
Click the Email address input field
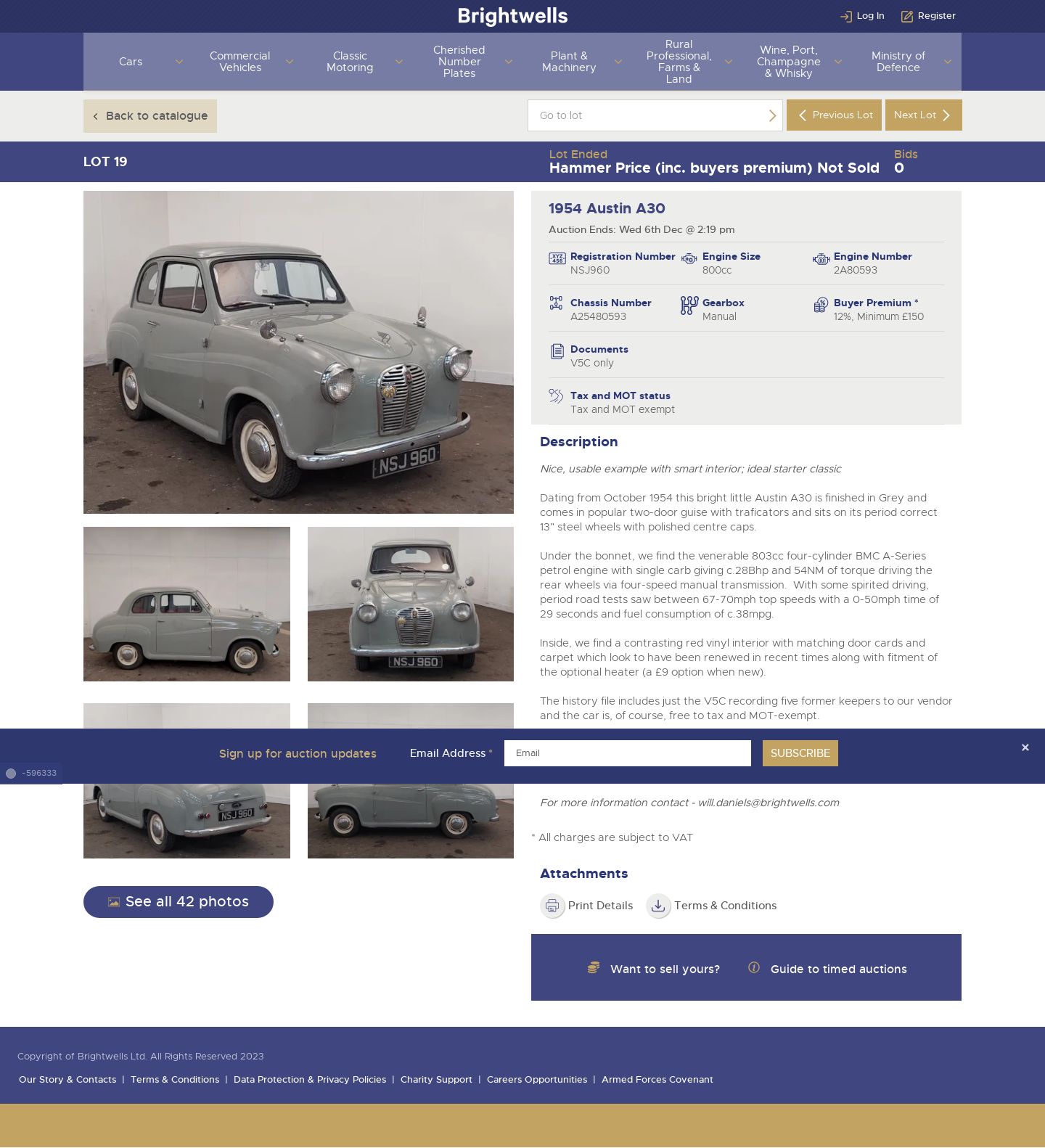point(628,753)
